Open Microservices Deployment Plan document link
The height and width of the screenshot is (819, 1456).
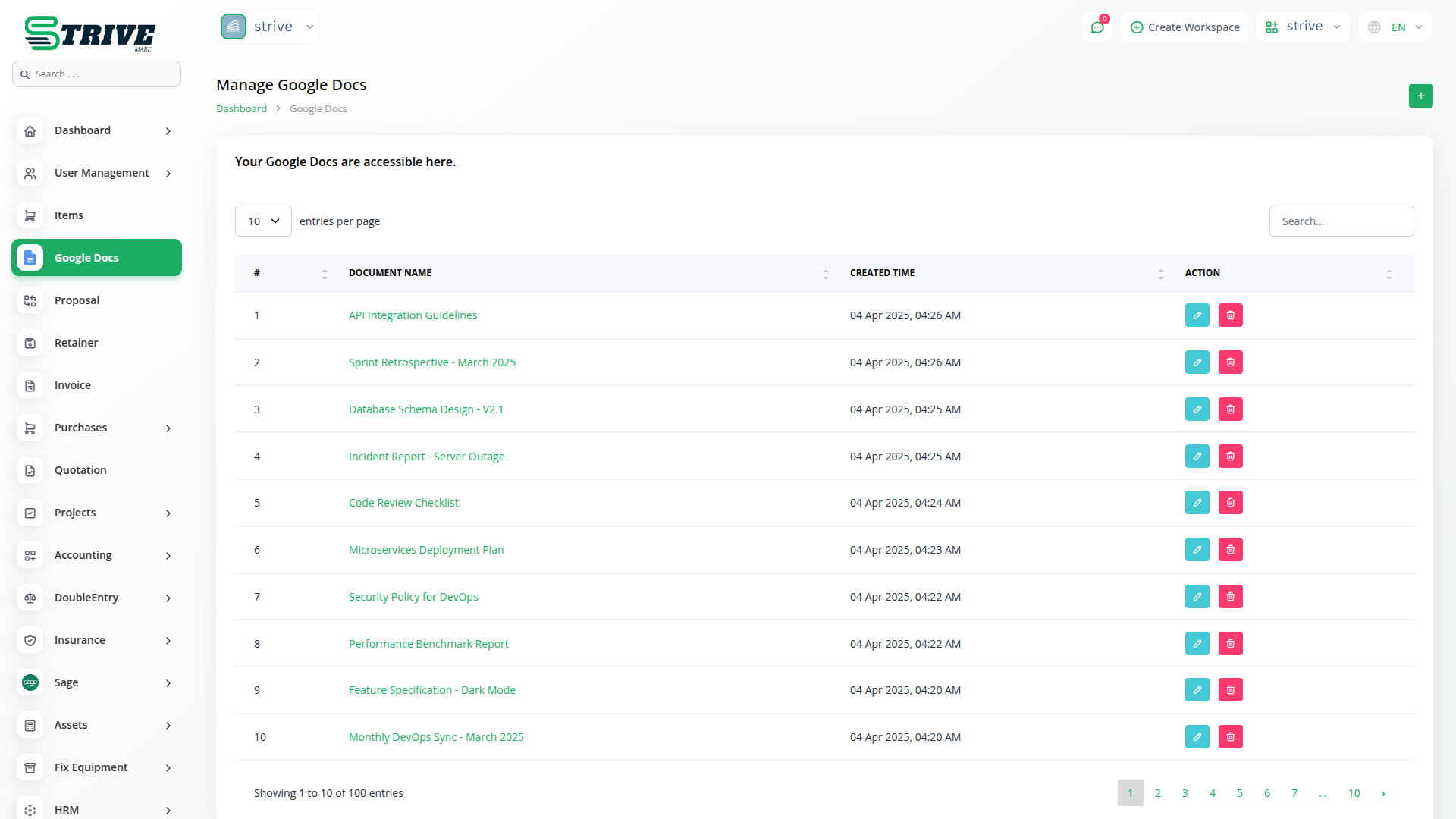coord(425,550)
